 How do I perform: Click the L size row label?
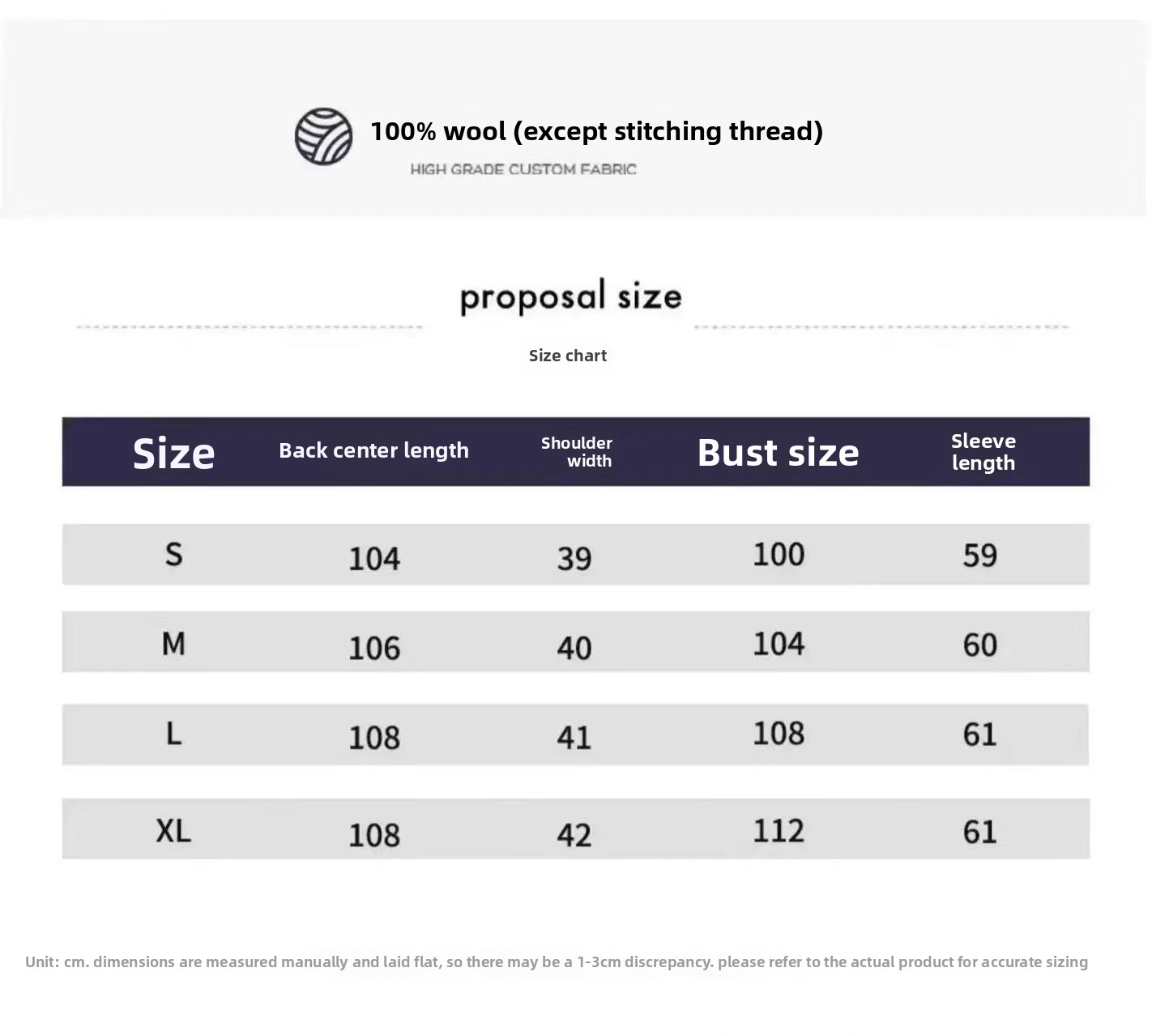click(x=173, y=734)
